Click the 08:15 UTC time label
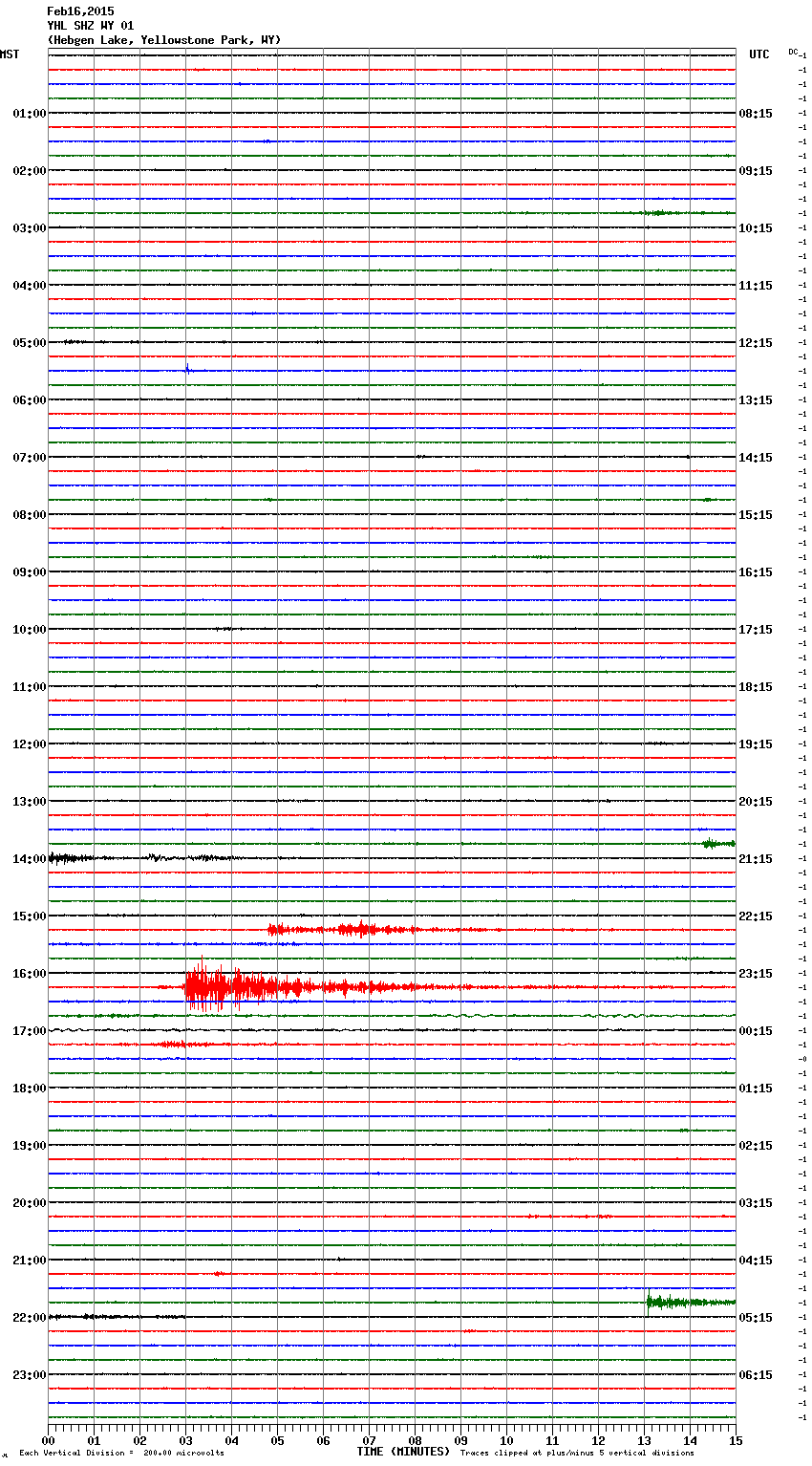 [756, 114]
